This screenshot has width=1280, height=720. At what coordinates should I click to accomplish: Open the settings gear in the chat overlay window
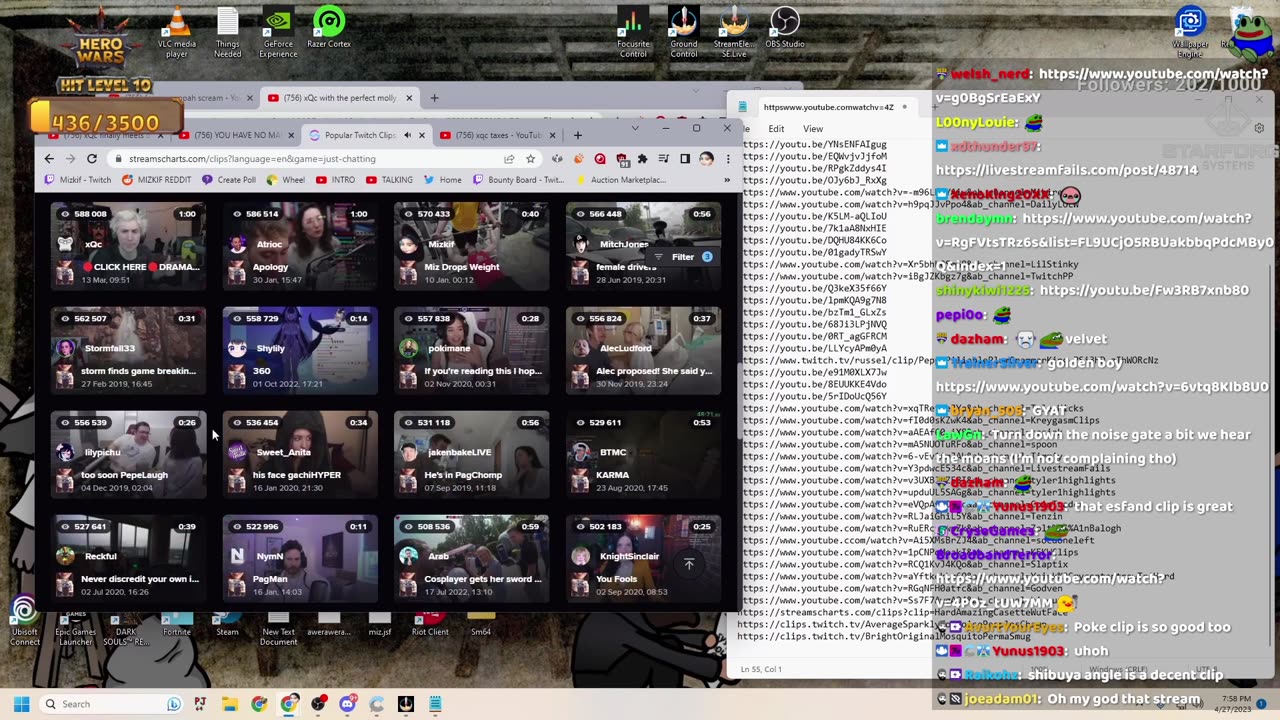(1259, 128)
